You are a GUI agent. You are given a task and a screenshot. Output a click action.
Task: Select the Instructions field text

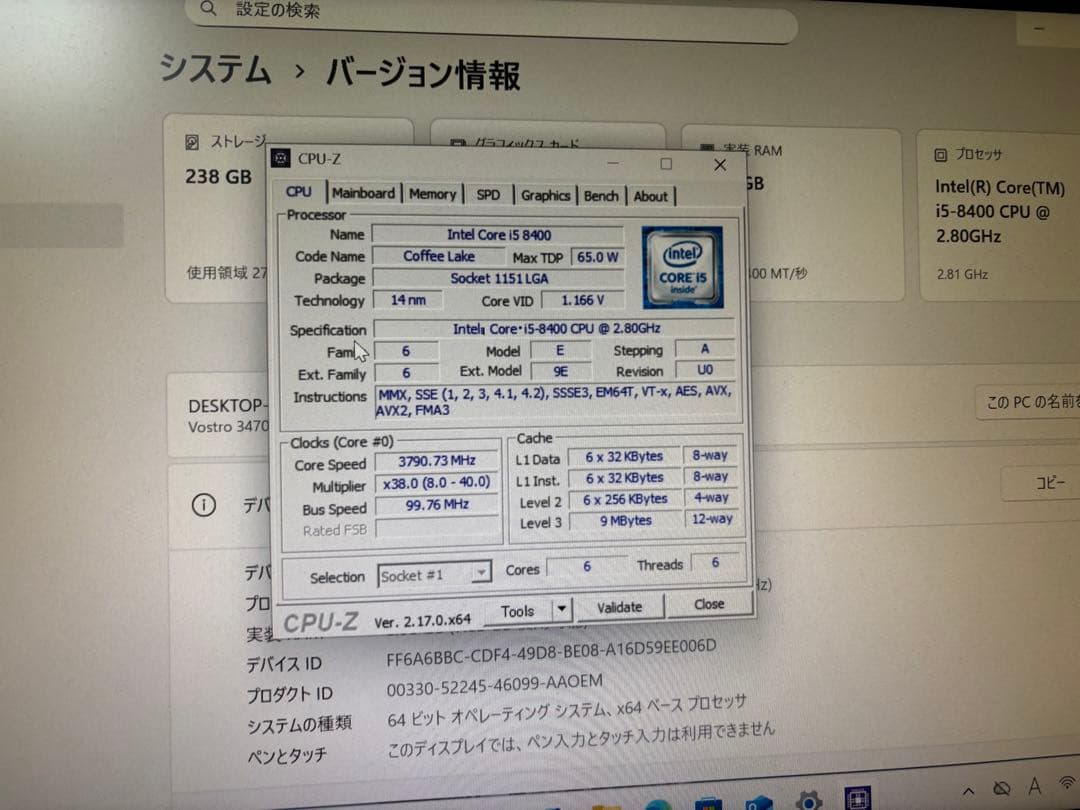[x=555, y=401]
